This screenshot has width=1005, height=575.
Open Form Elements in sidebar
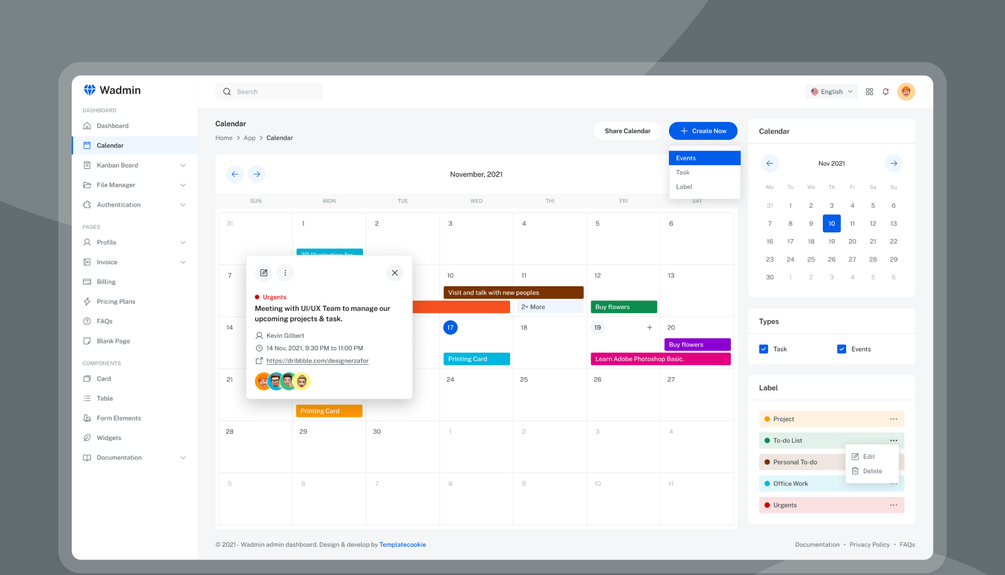point(118,418)
